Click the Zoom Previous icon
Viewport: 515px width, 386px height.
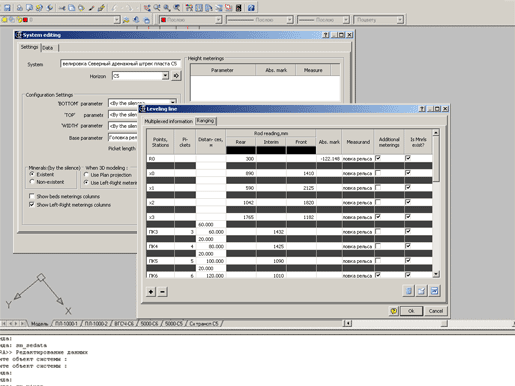[x=177, y=7]
